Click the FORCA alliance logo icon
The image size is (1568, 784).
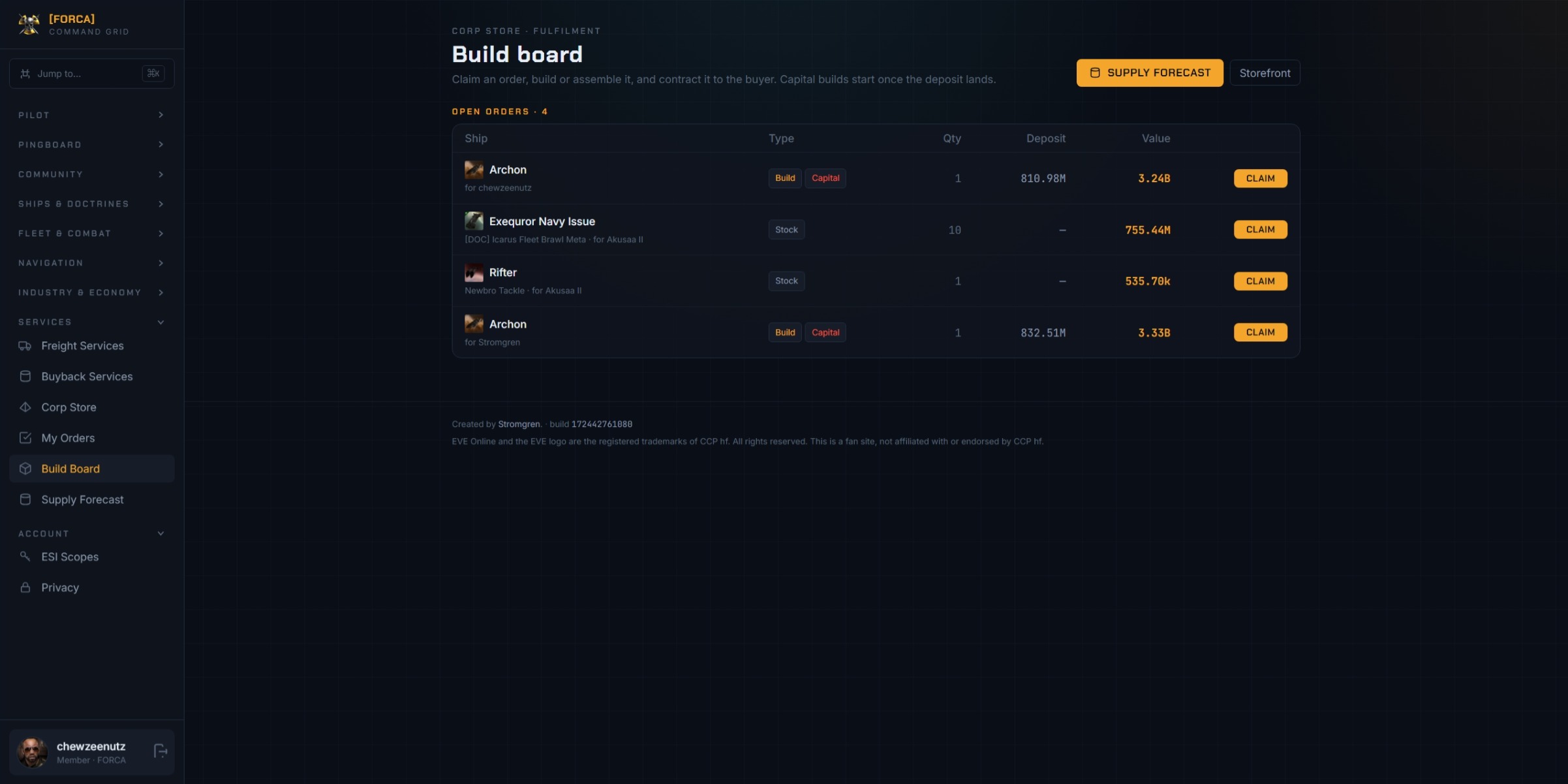pos(29,24)
